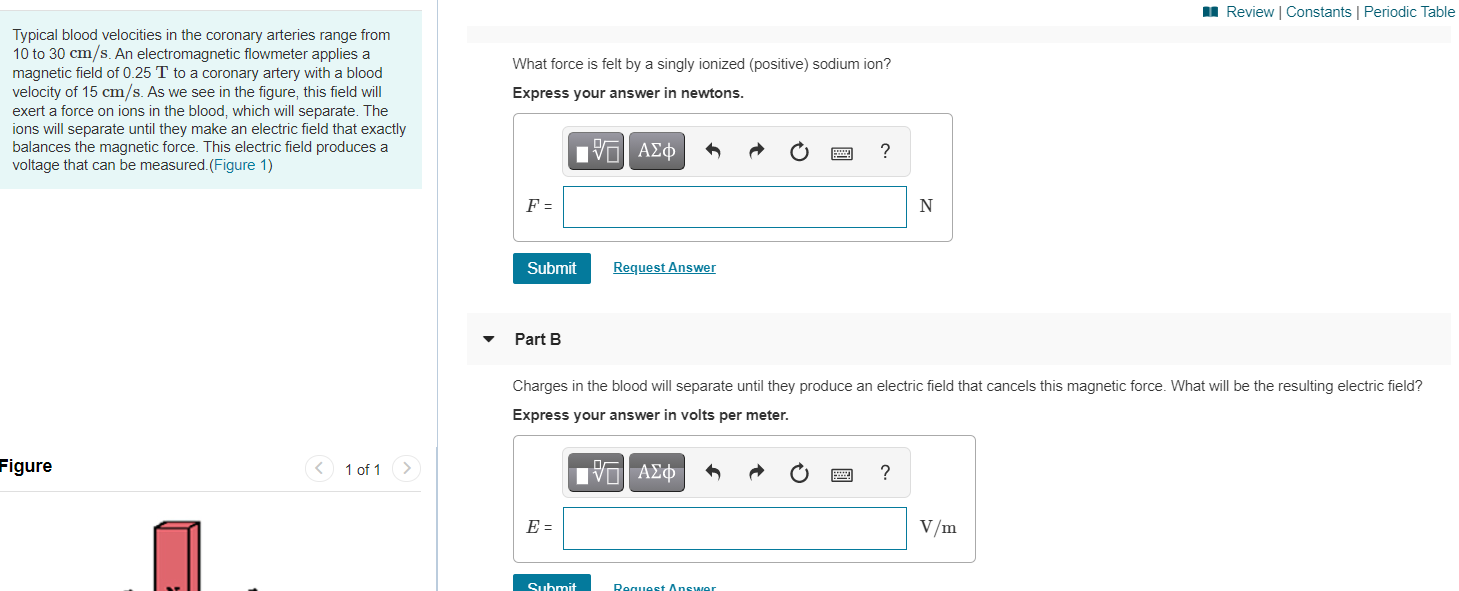Click Request Answer for Part A

(664, 267)
